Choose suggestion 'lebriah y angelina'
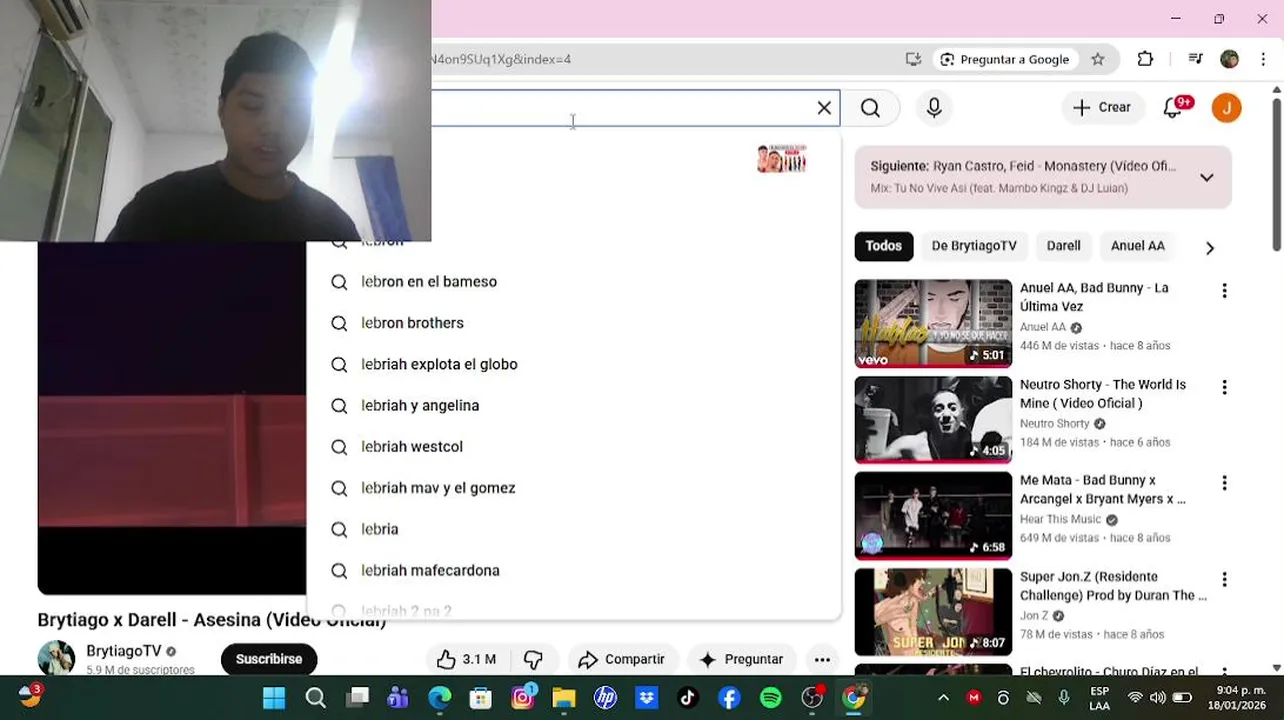This screenshot has width=1284, height=720. click(x=574, y=405)
